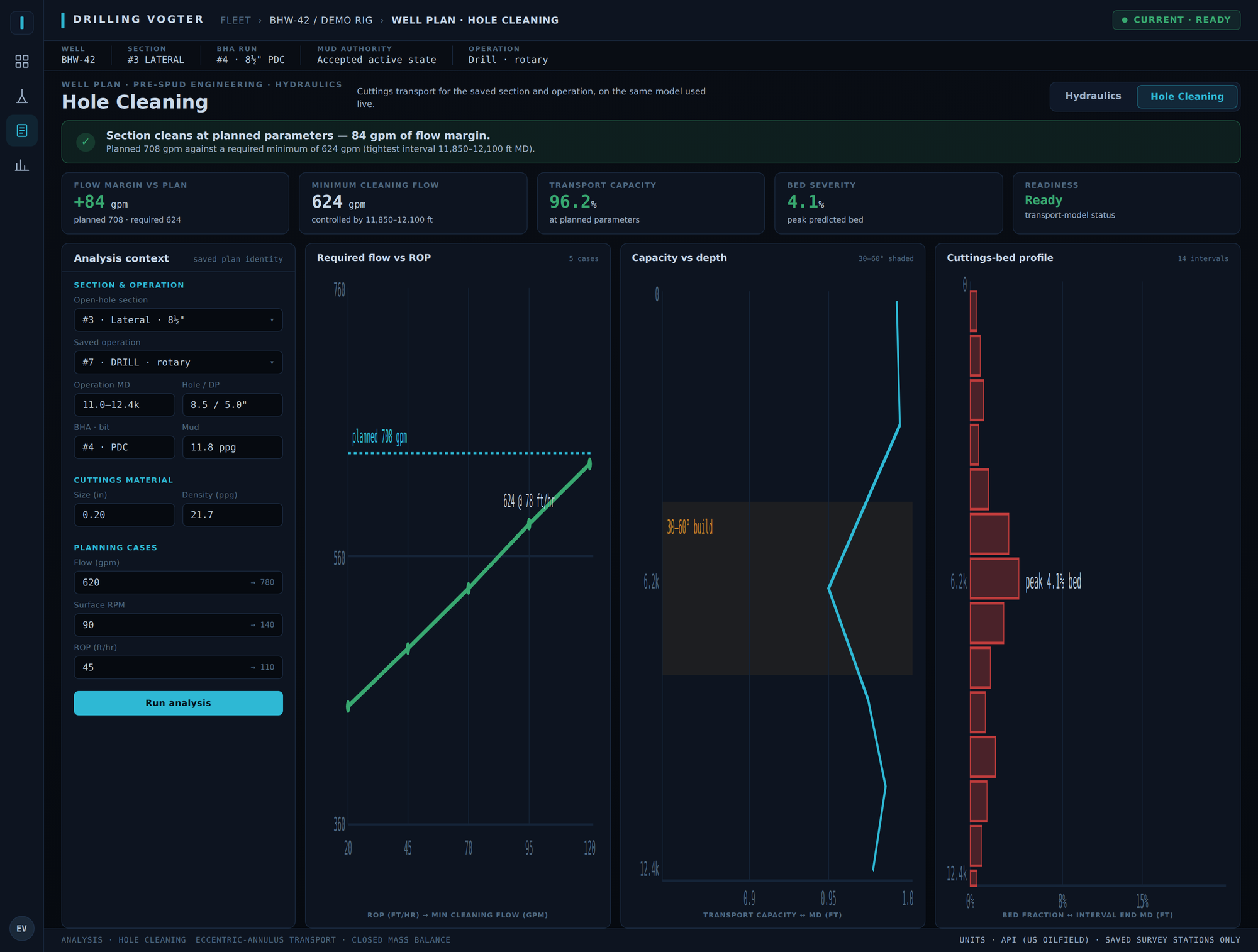The image size is (1258, 952).
Task: Click 'Accepted active state' mud authority value
Action: click(x=377, y=60)
